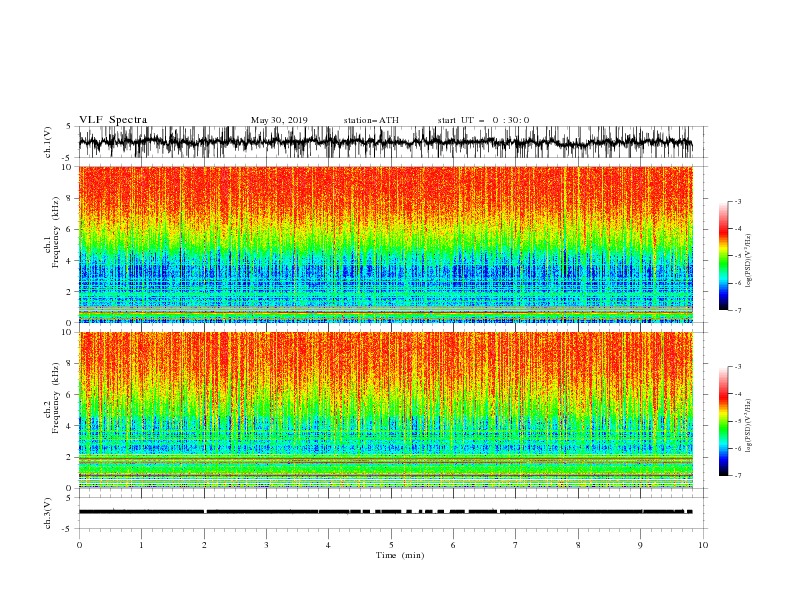Click the '-7' value on ch.2 colorbar

point(737,476)
